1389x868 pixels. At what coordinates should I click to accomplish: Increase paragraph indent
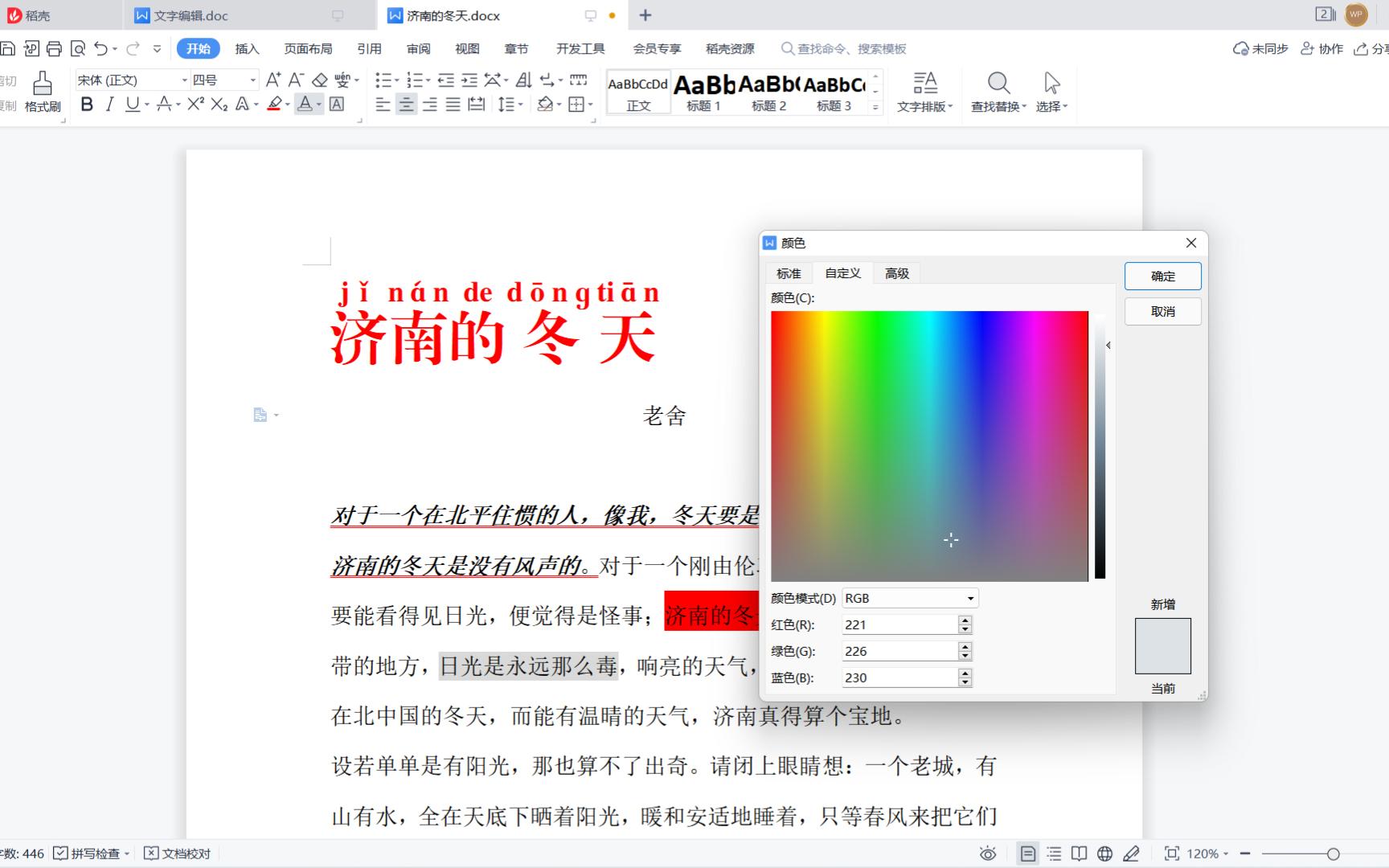click(469, 80)
